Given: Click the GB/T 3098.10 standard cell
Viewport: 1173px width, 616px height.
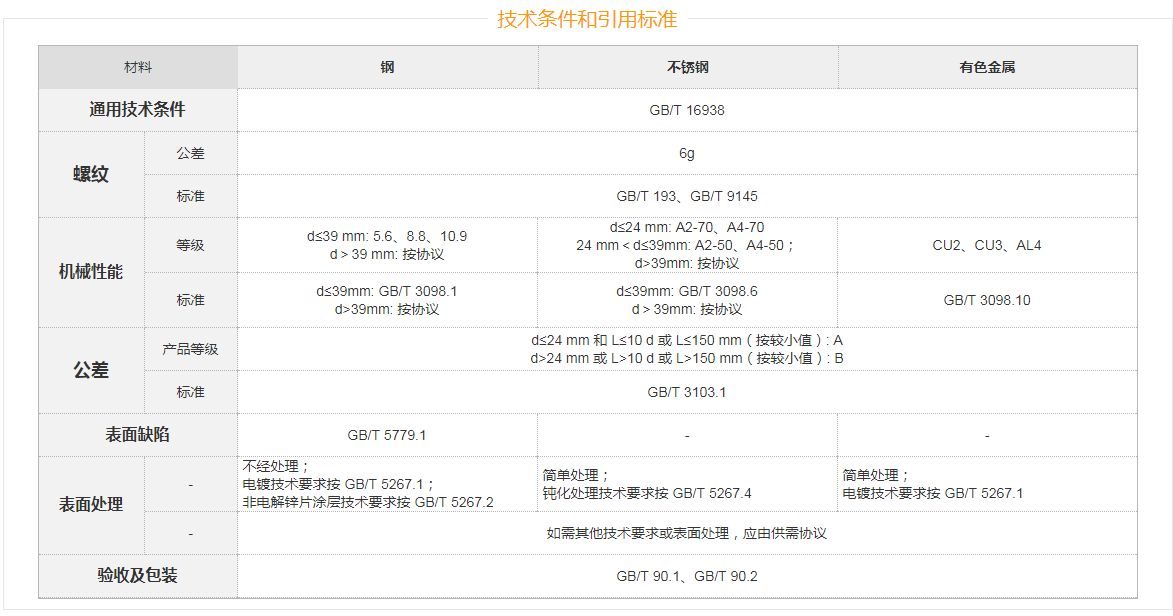Looking at the screenshot, I should 987,300.
